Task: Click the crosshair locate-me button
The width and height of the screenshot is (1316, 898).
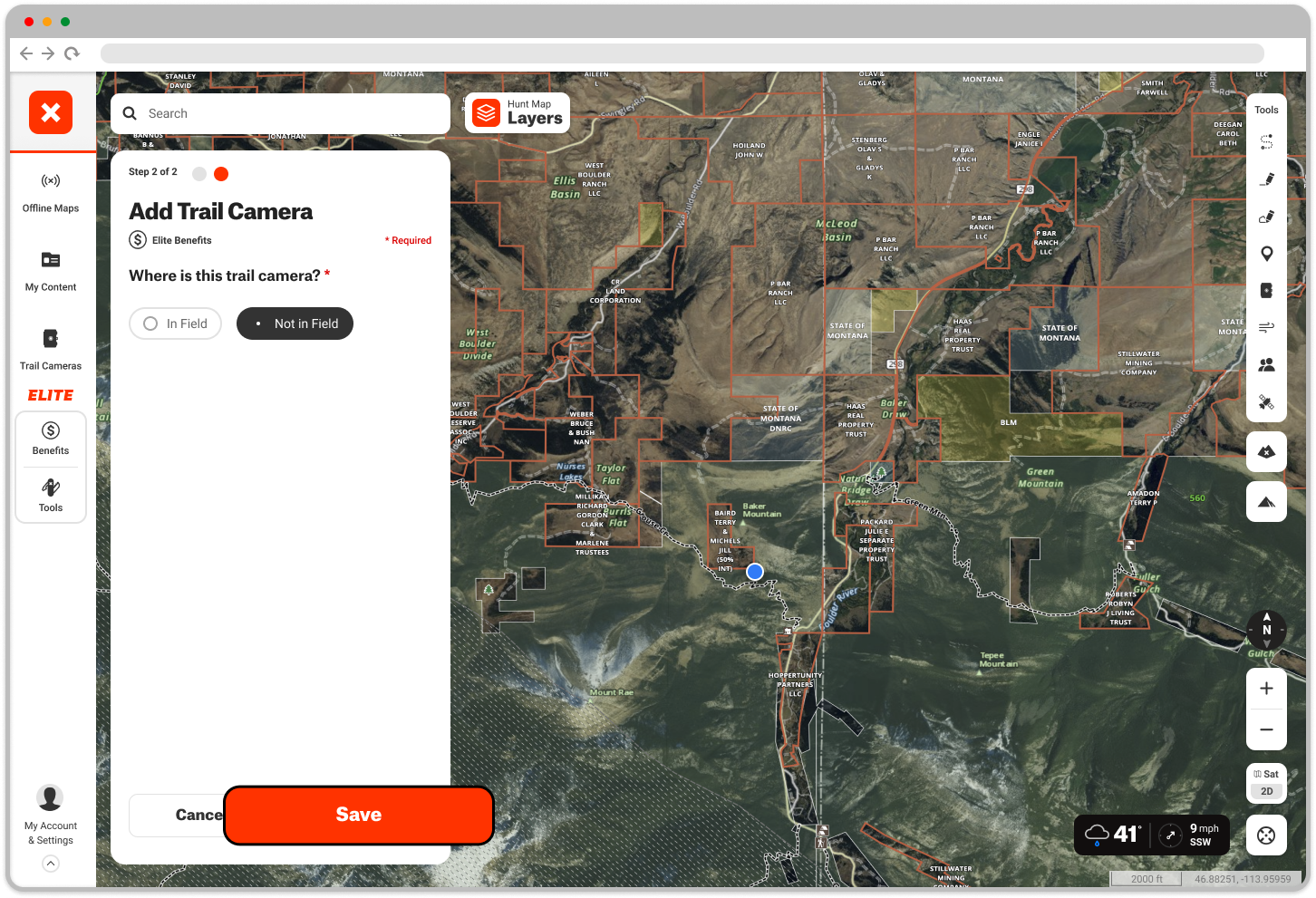Action: click(1266, 835)
